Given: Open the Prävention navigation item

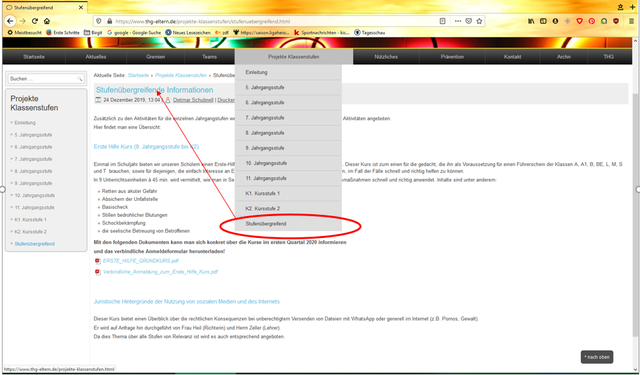Looking at the screenshot, I should (452, 57).
